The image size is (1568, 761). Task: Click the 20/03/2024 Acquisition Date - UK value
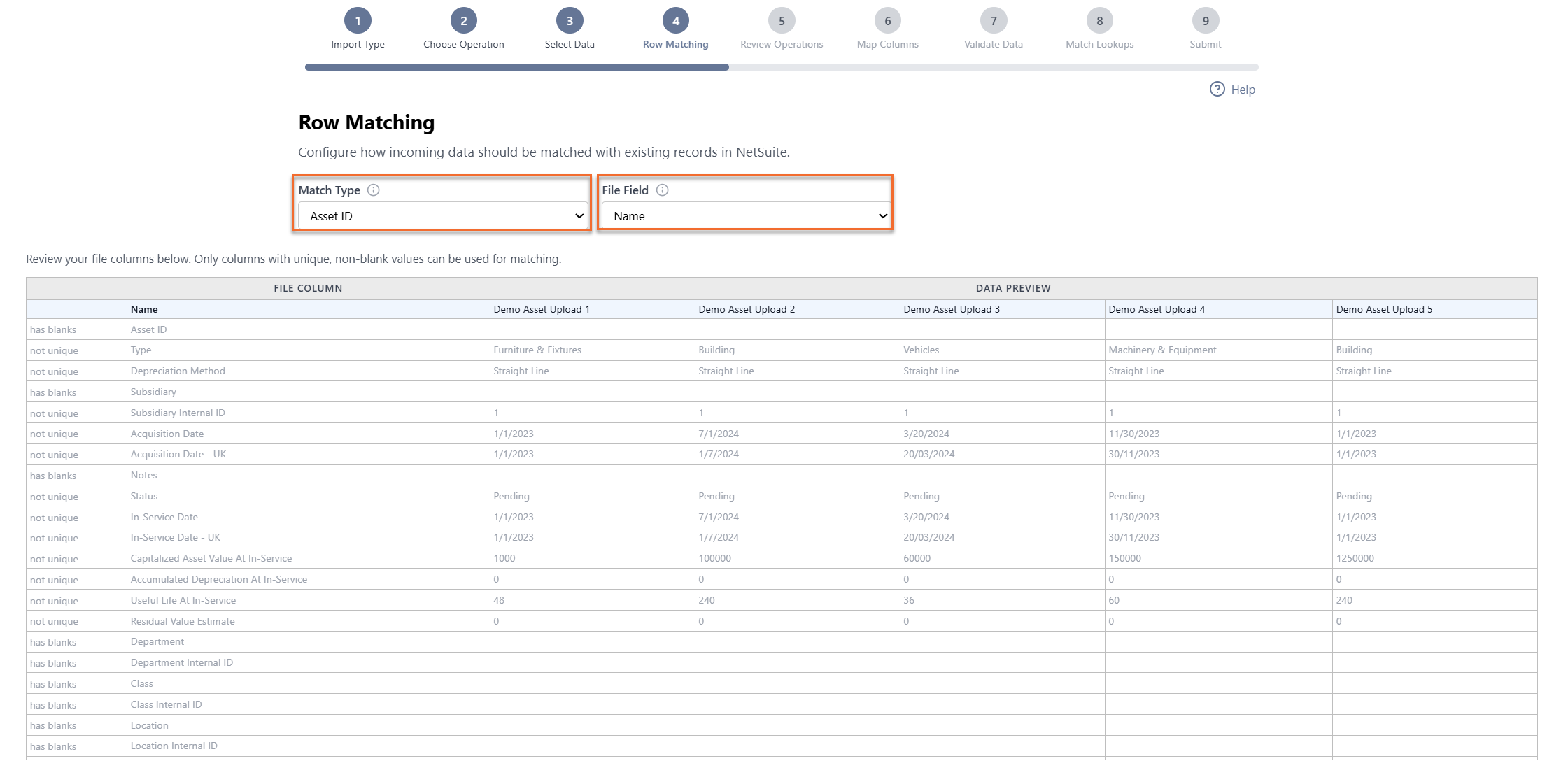click(928, 455)
